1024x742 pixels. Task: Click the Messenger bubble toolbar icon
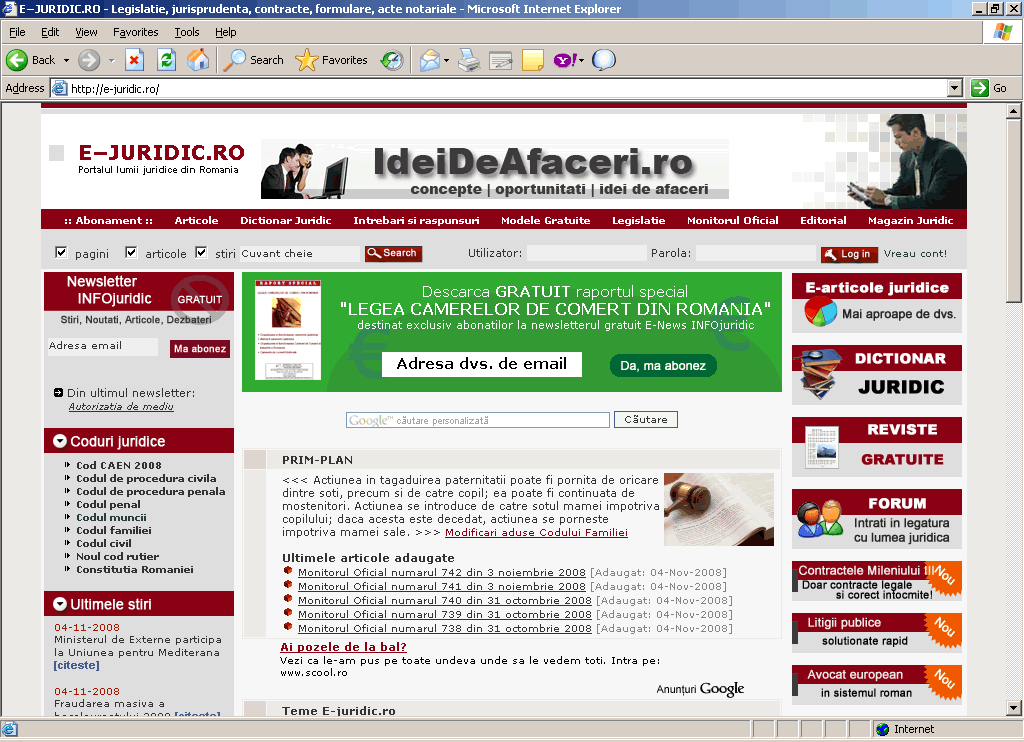603,60
